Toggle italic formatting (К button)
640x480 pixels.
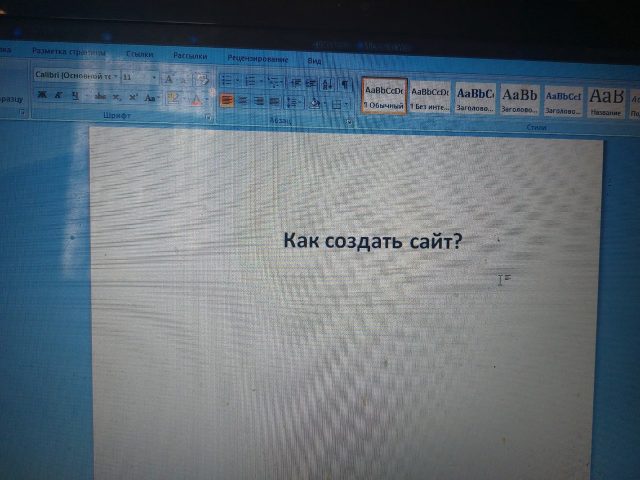coord(58,96)
